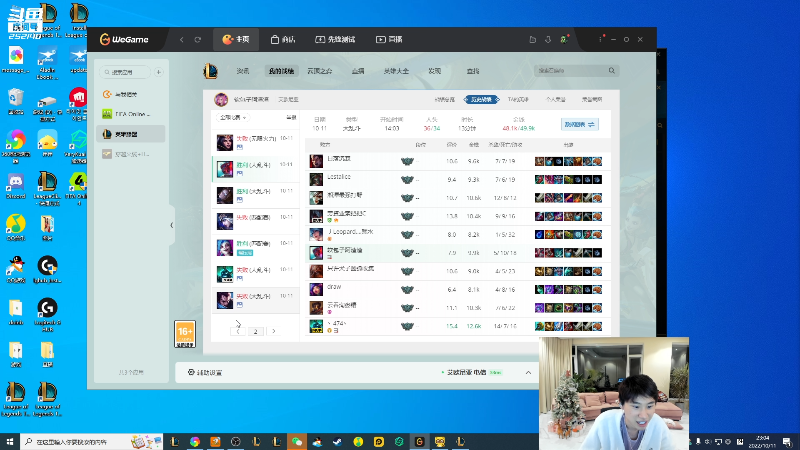The width and height of the screenshot is (800, 450).
Task: Open Steam from the taskbar
Action: [x=338, y=441]
